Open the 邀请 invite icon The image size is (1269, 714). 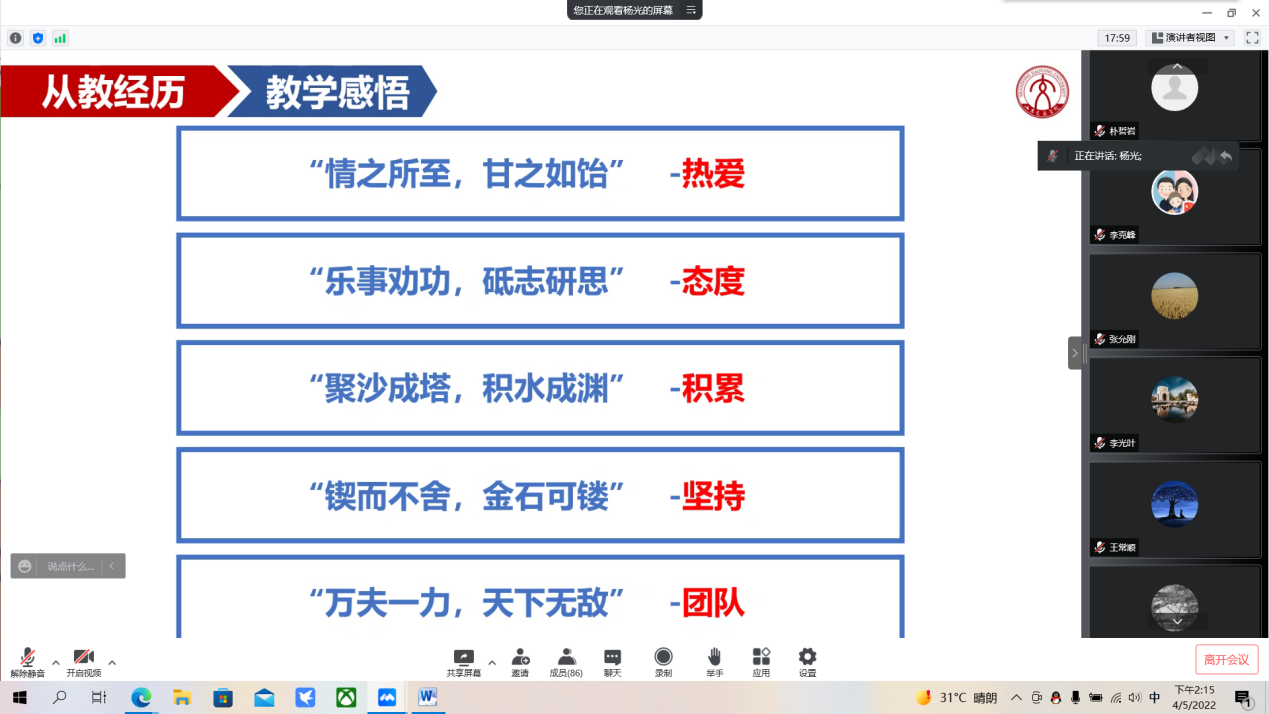[x=520, y=661]
